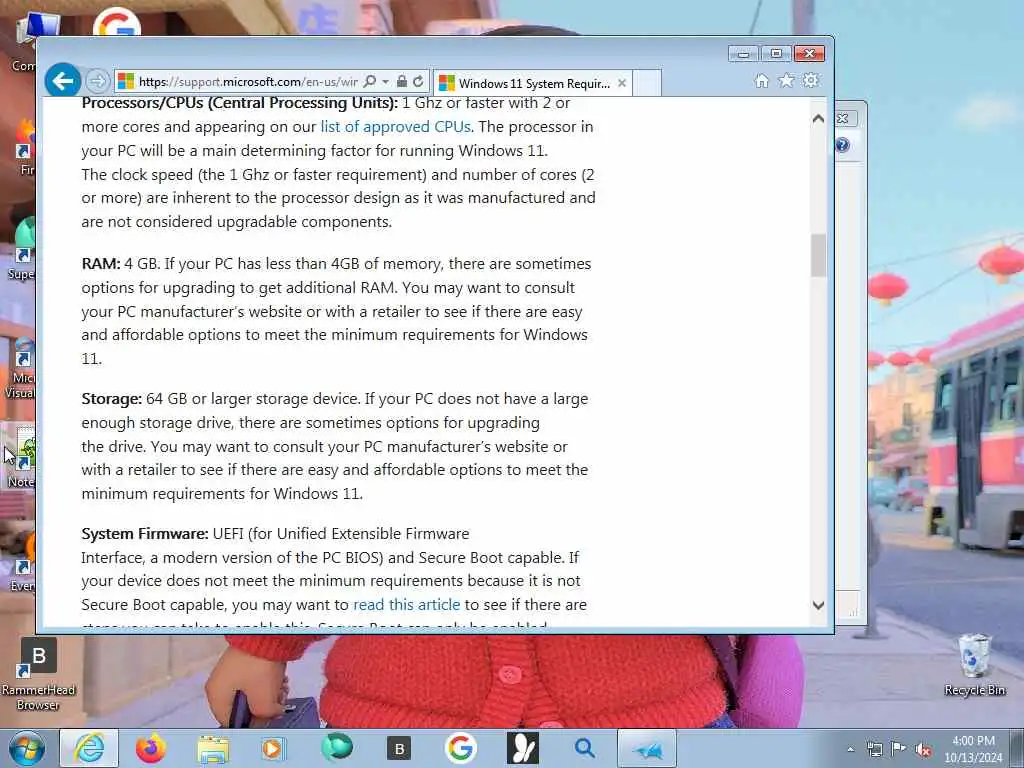Screen dimensions: 1024x768
Task: Click the 'RAM:' heading text
Action: tap(101, 264)
